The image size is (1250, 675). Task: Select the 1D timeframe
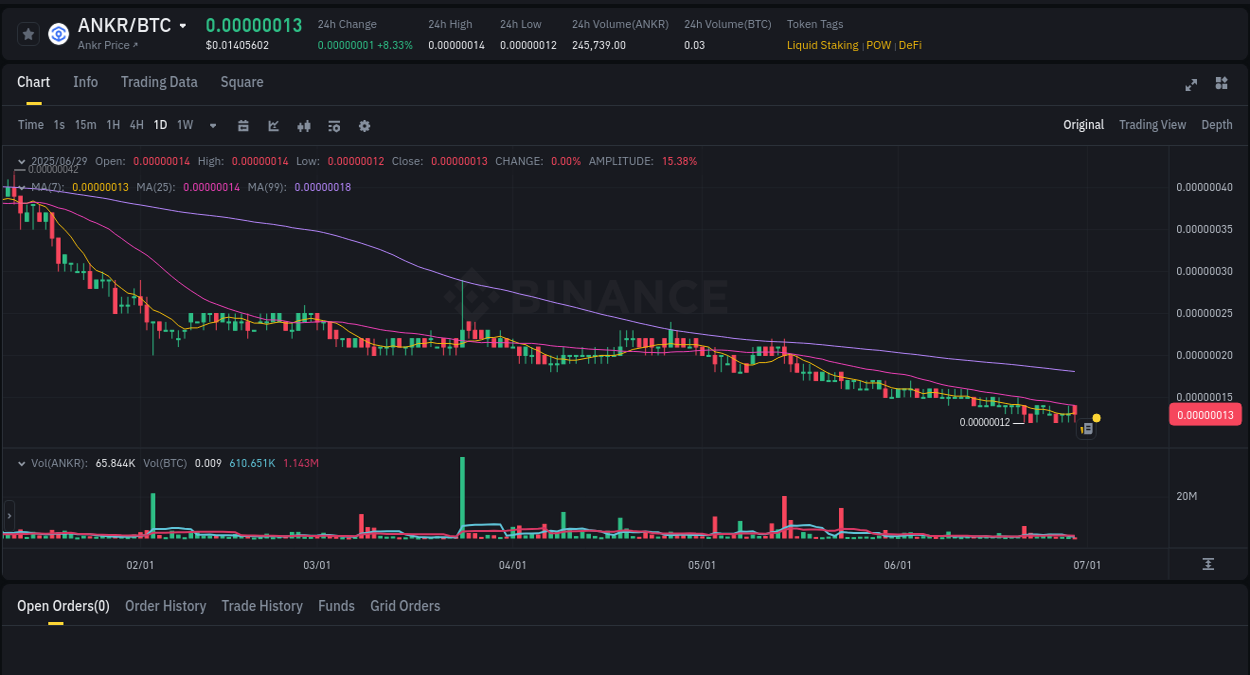pos(160,125)
